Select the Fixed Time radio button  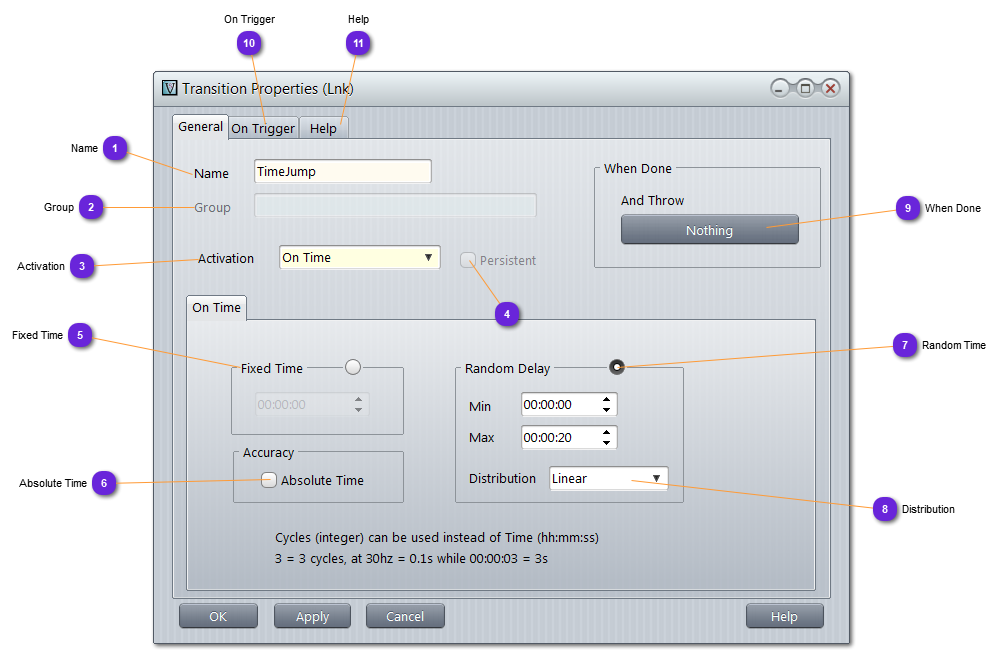click(x=353, y=367)
